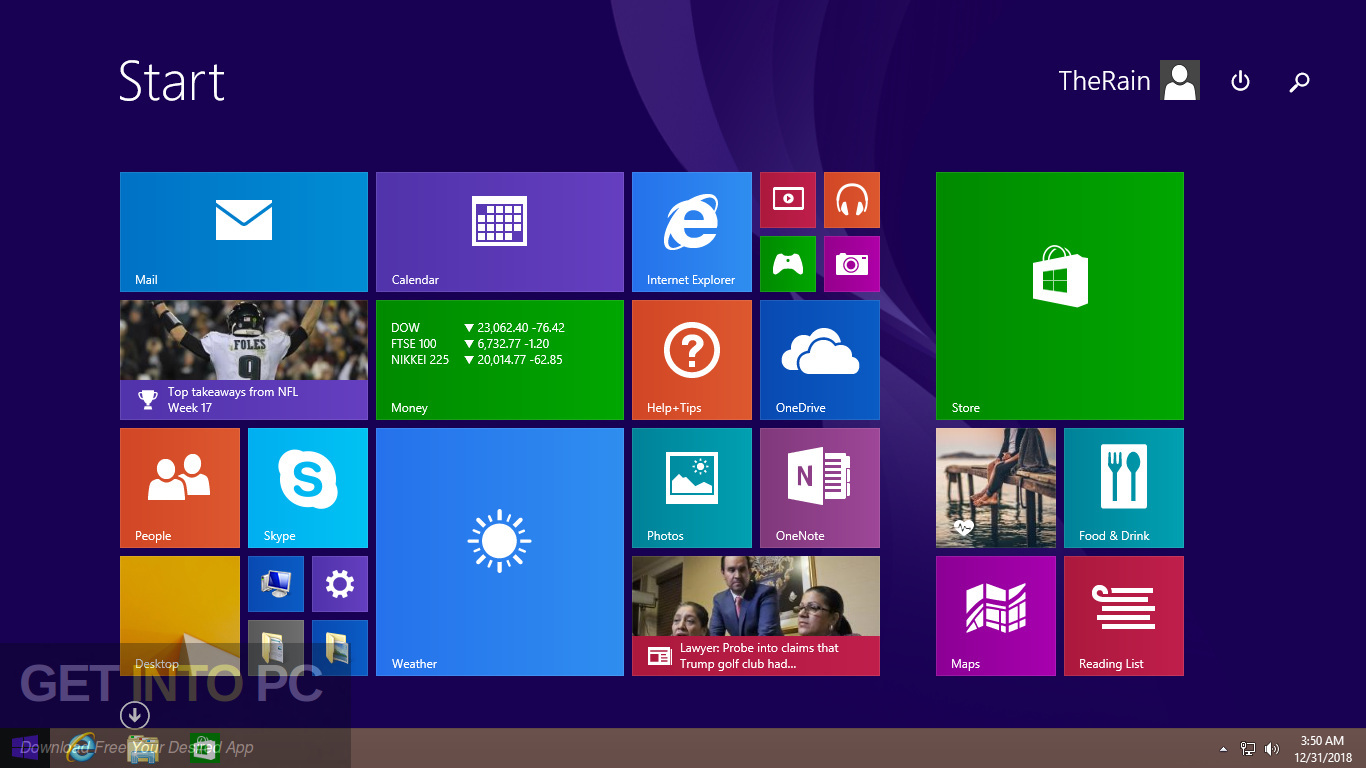Open the Trump golf club news tile
1366x768 pixels.
point(756,616)
